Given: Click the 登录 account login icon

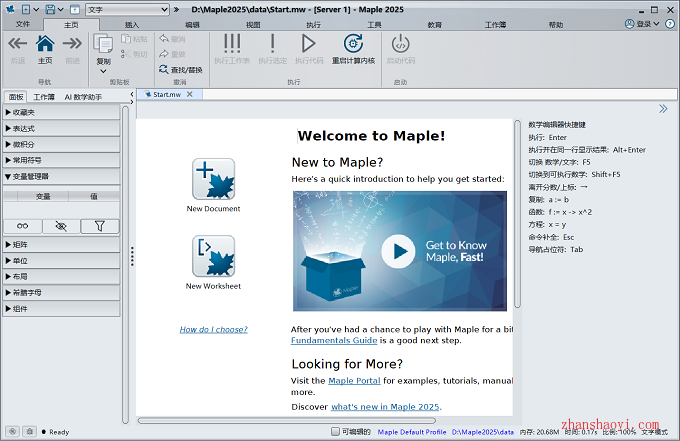Looking at the screenshot, I should (629, 24).
